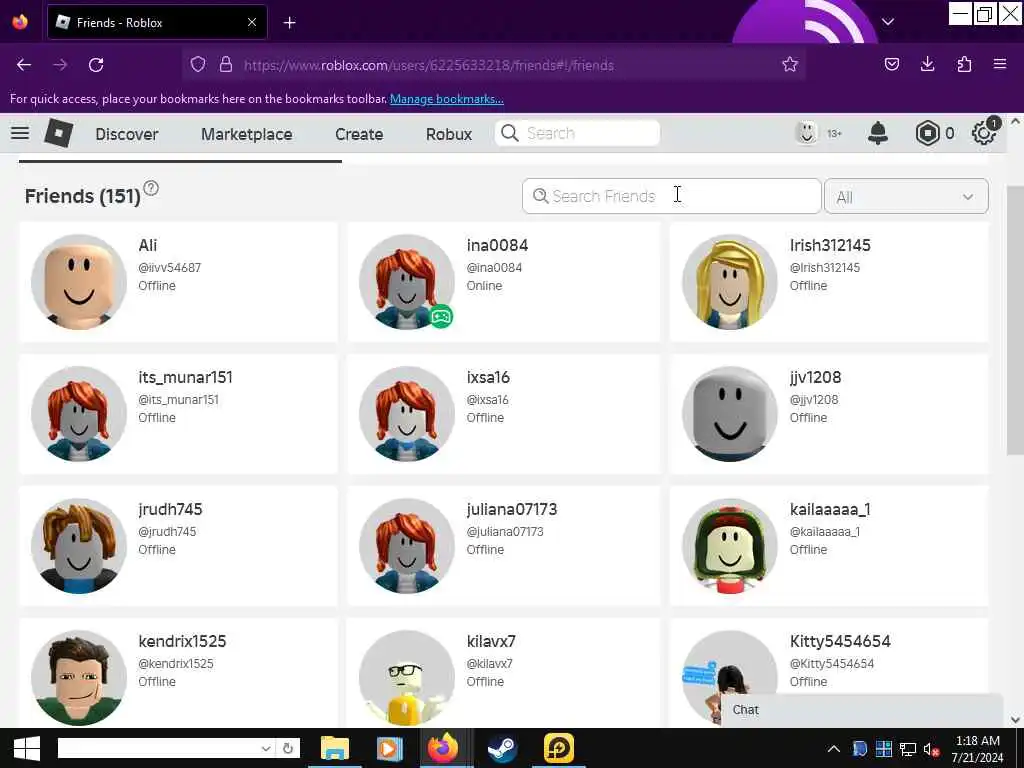The width and height of the screenshot is (1024, 768).
Task: Click the ixsa16 friend name
Action: click(488, 377)
